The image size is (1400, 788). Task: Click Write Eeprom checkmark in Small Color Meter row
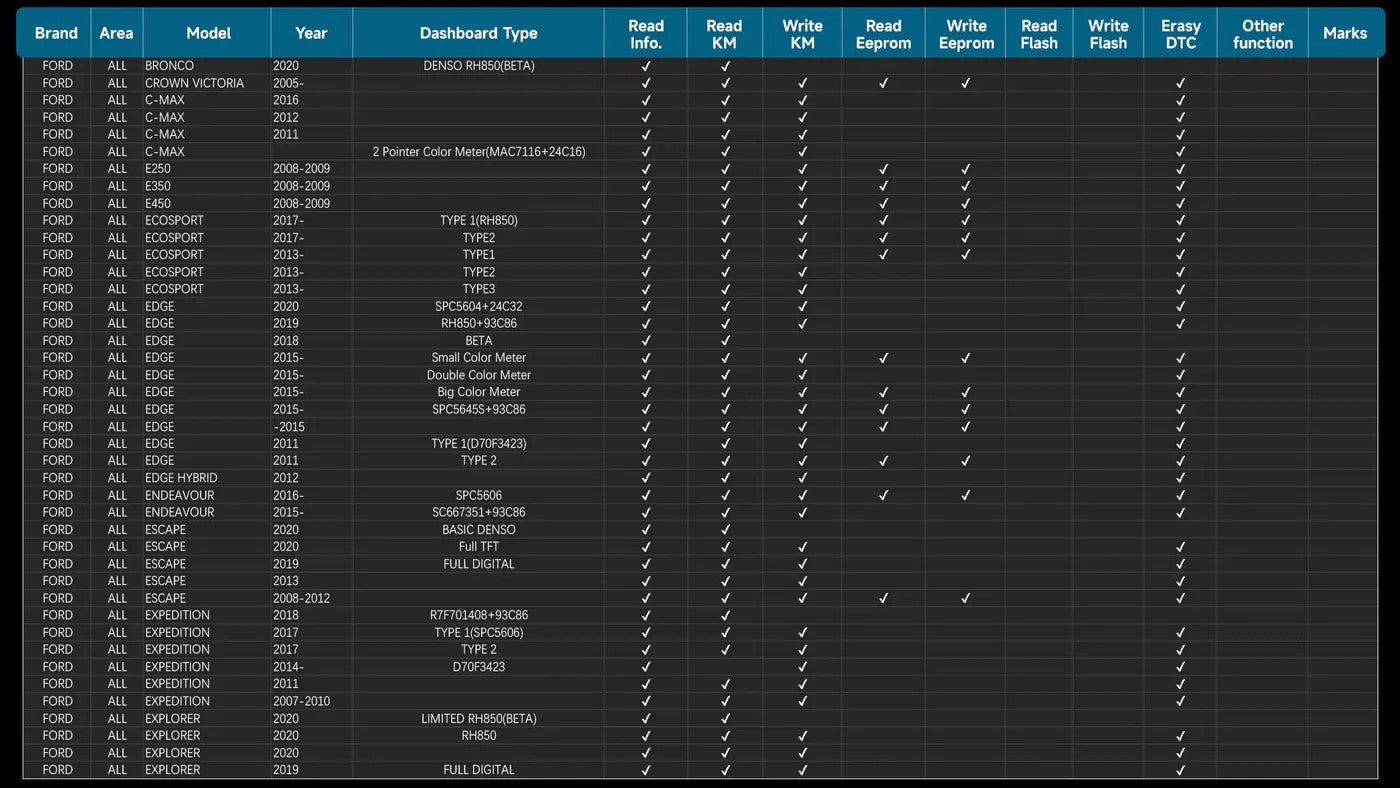(x=965, y=358)
